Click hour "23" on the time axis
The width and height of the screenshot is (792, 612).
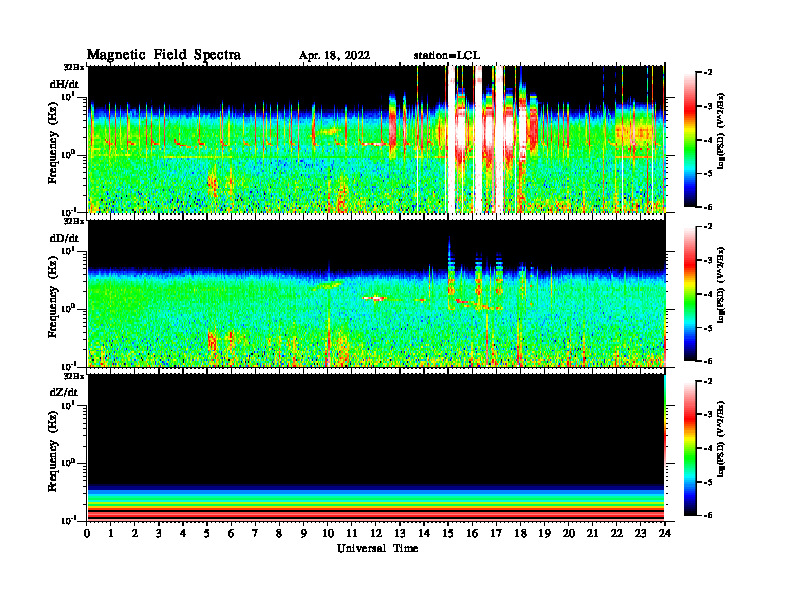tap(641, 533)
